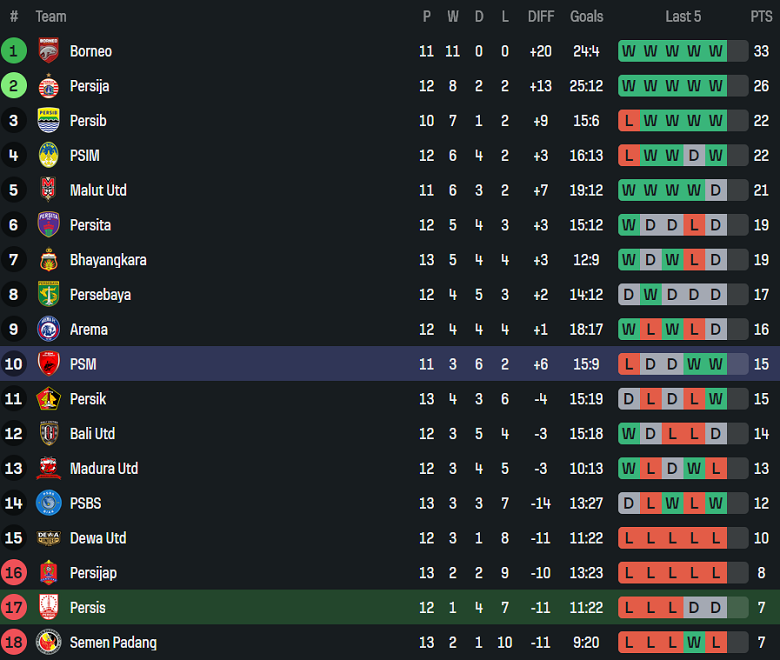Click the PSM red team logo

click(x=48, y=364)
